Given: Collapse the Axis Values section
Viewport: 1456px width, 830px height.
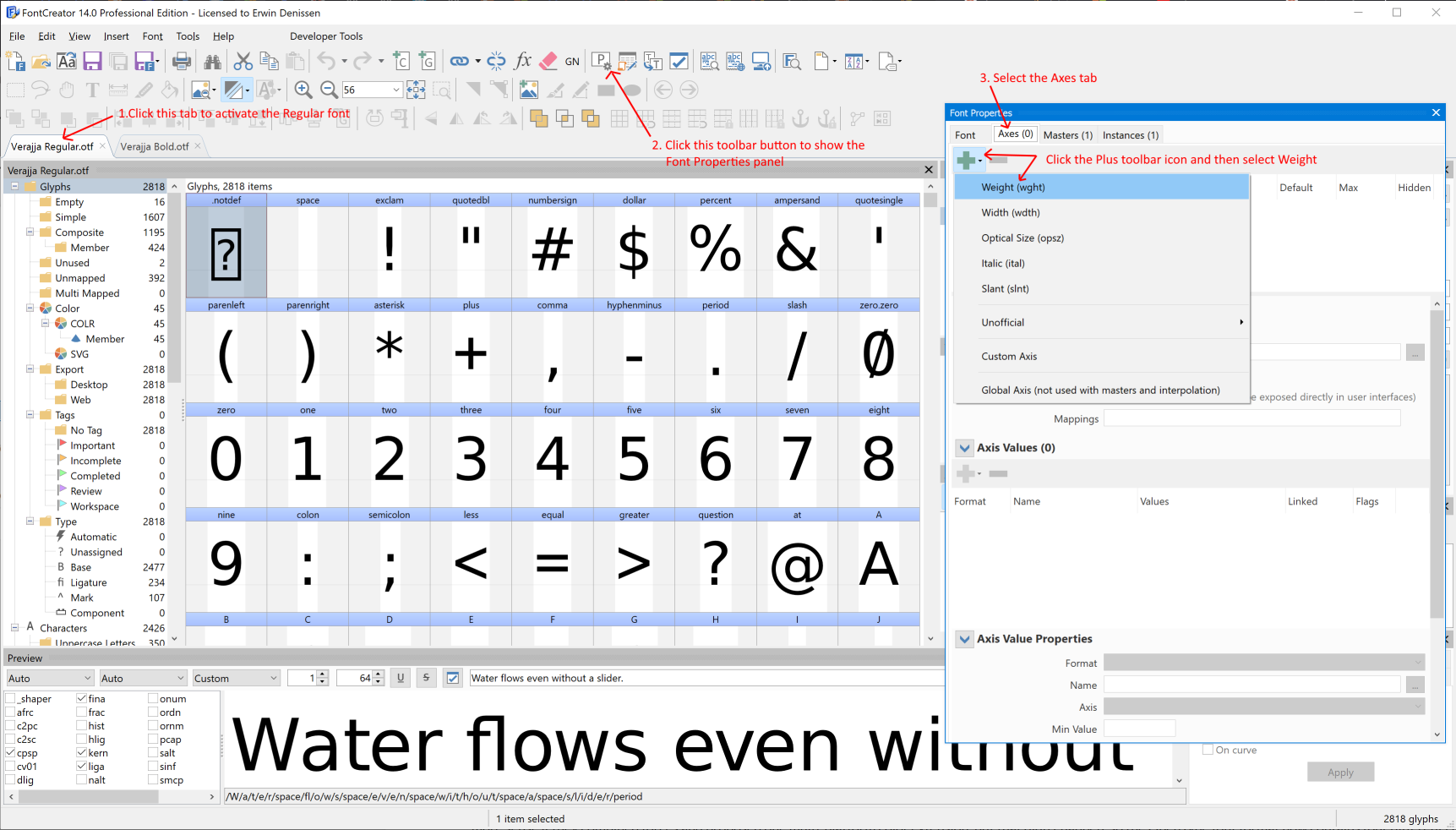Looking at the screenshot, I should 964,448.
